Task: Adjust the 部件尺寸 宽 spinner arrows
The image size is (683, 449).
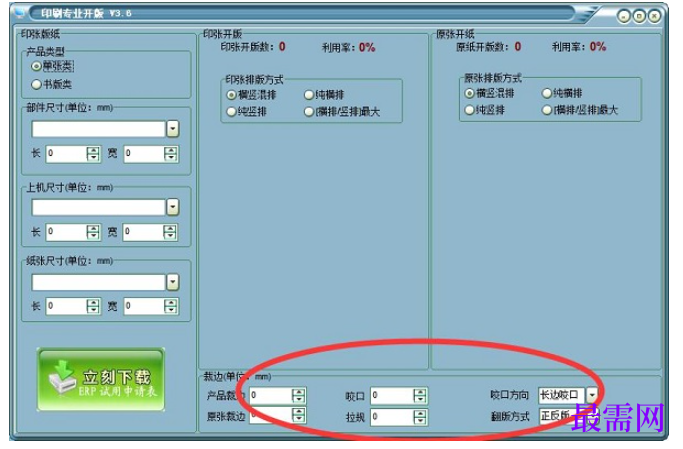Action: [x=170, y=153]
